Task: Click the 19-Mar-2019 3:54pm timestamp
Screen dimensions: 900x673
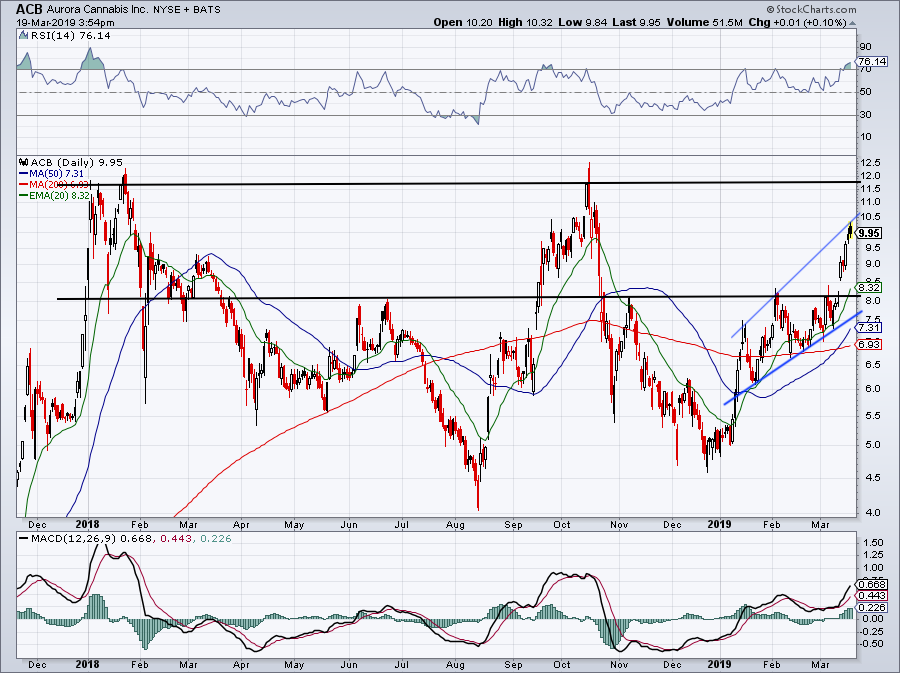Action: [65, 23]
